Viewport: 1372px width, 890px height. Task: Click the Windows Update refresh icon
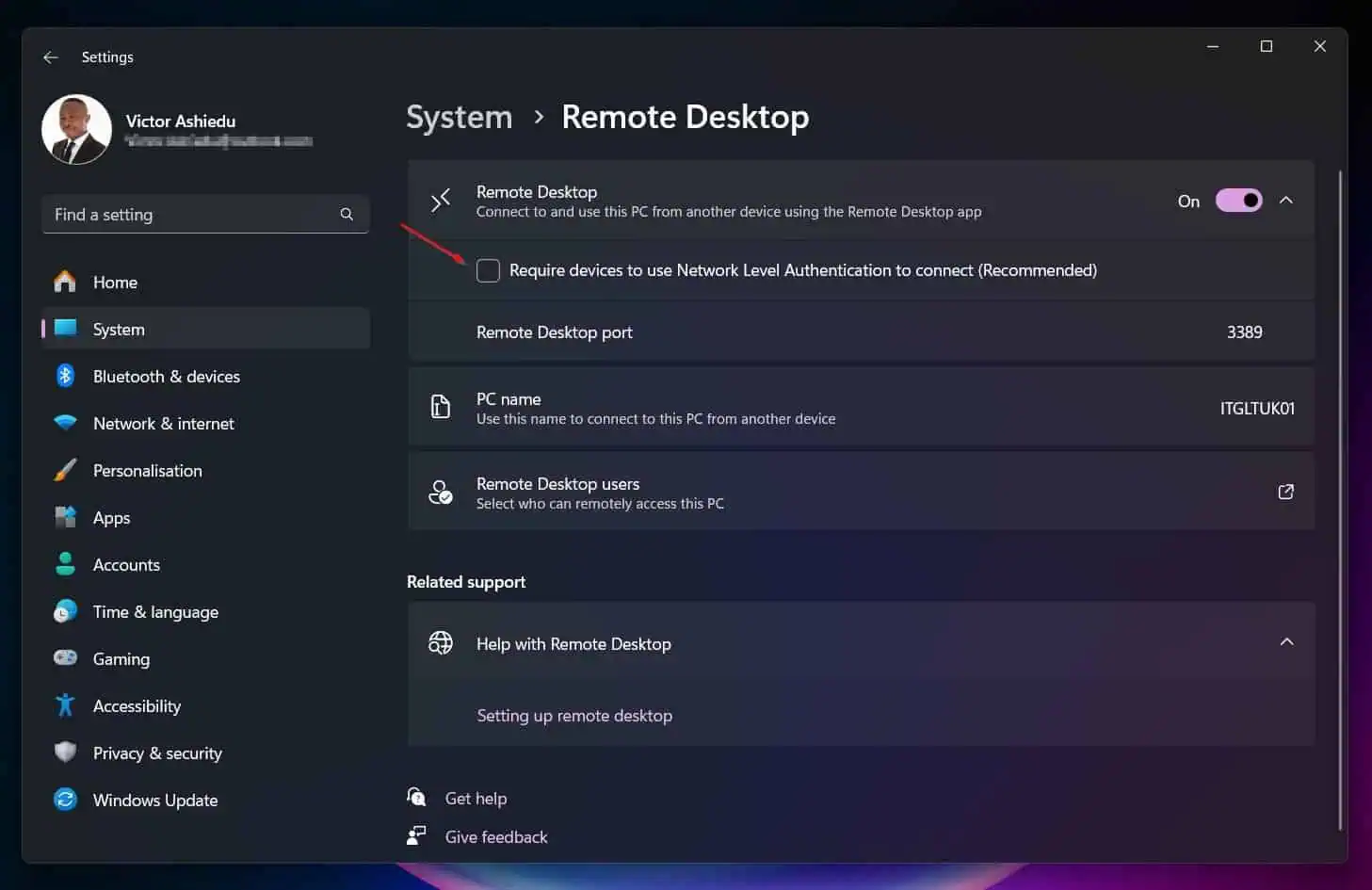[65, 800]
